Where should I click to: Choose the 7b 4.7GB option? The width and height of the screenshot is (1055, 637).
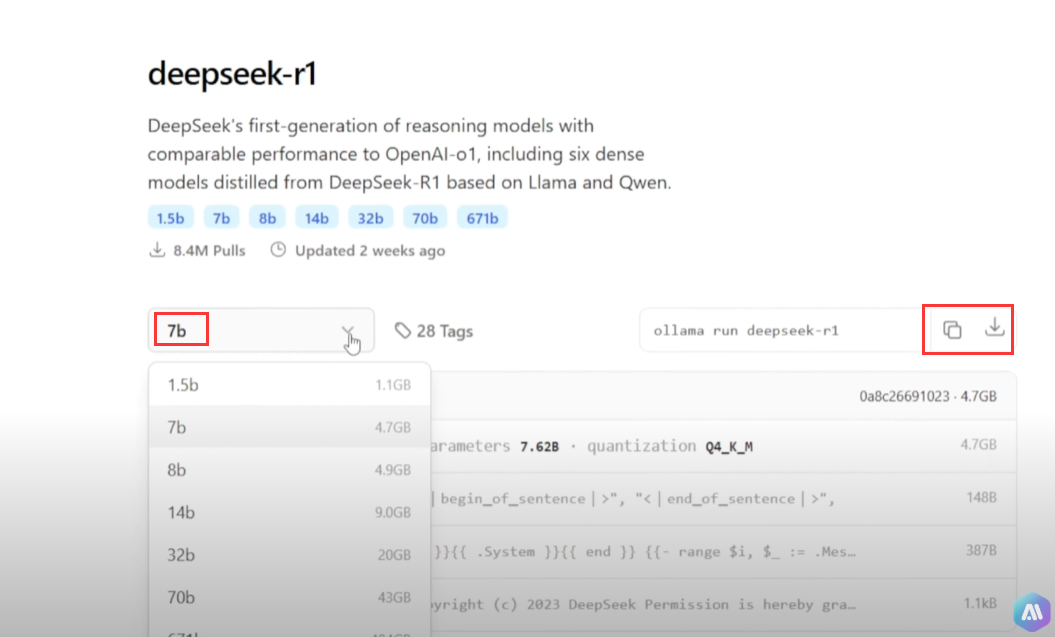(289, 427)
